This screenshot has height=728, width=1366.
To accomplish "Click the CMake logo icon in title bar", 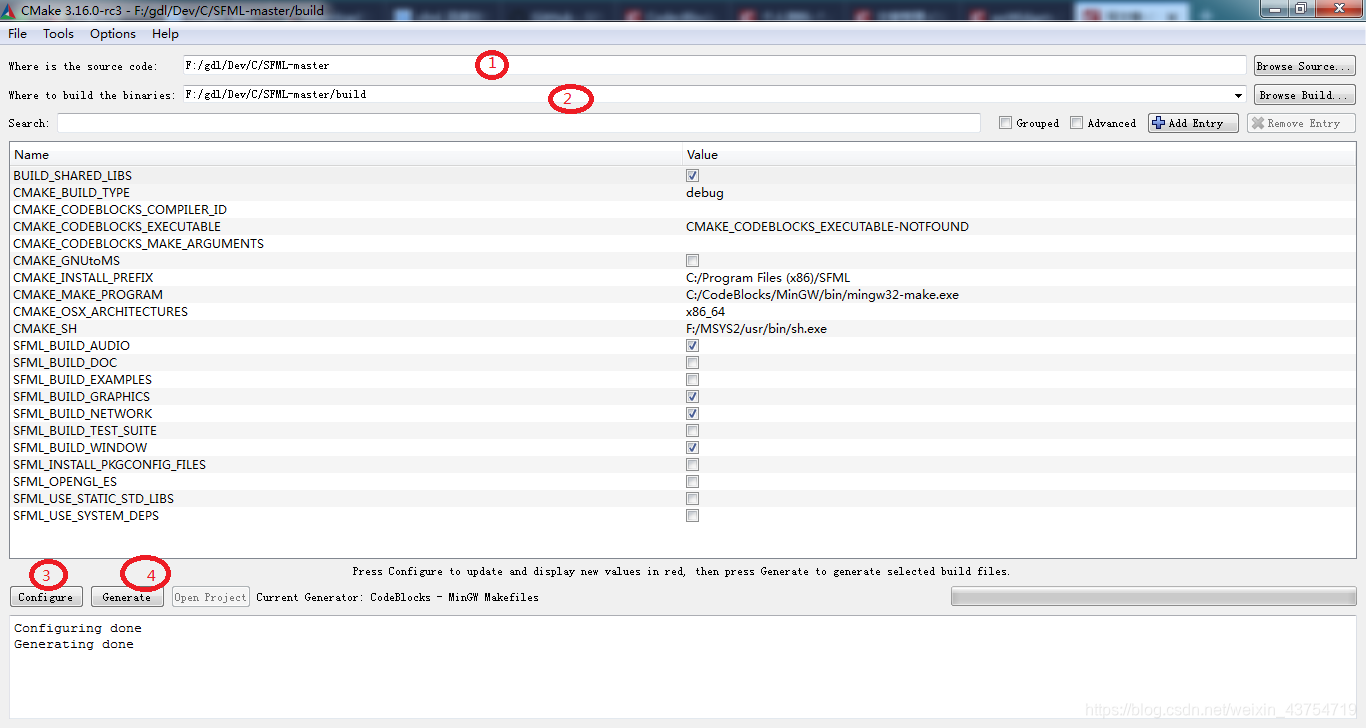I will pyautogui.click(x=8, y=10).
